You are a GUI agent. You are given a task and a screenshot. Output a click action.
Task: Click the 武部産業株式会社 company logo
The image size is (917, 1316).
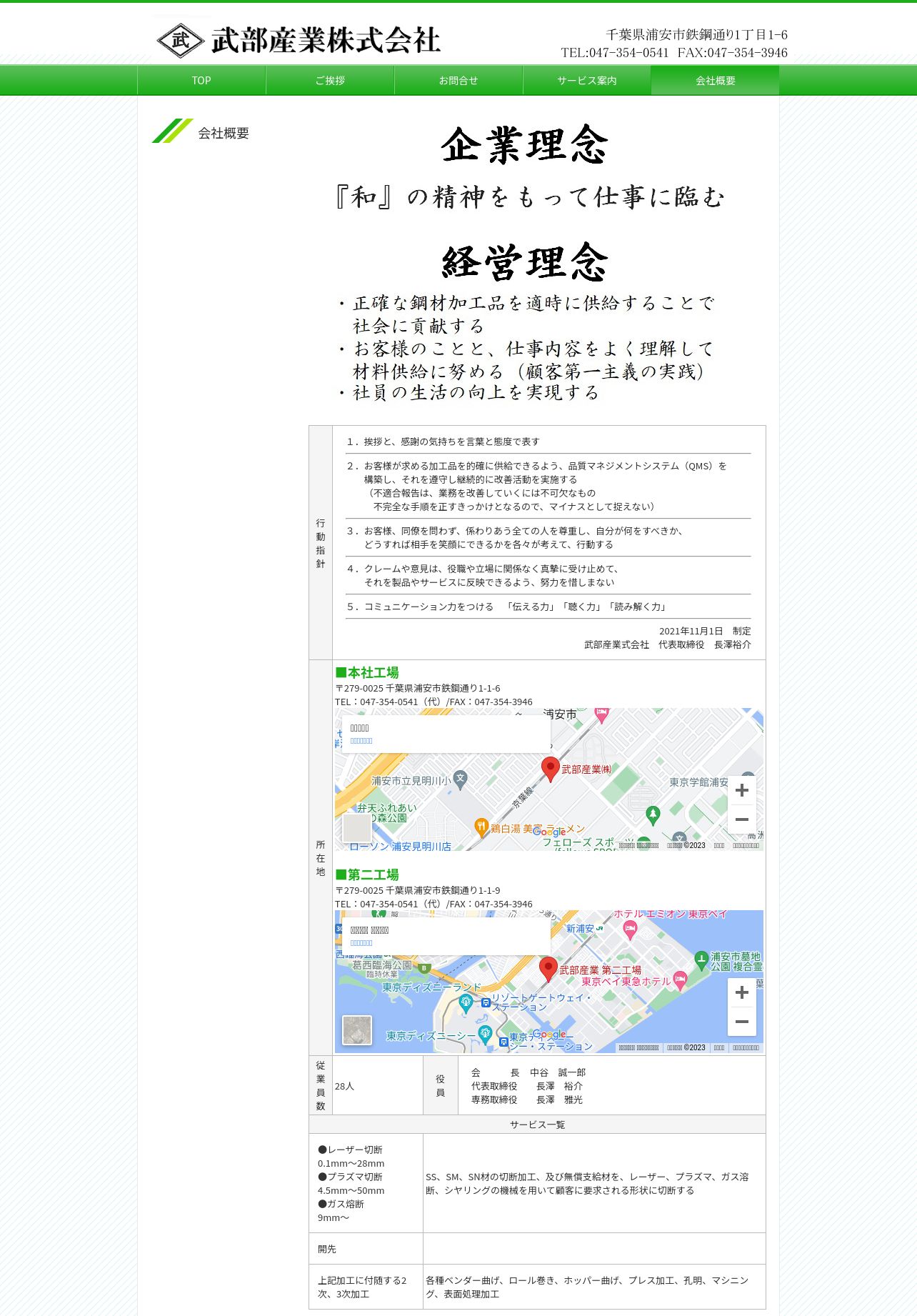pyautogui.click(x=298, y=40)
